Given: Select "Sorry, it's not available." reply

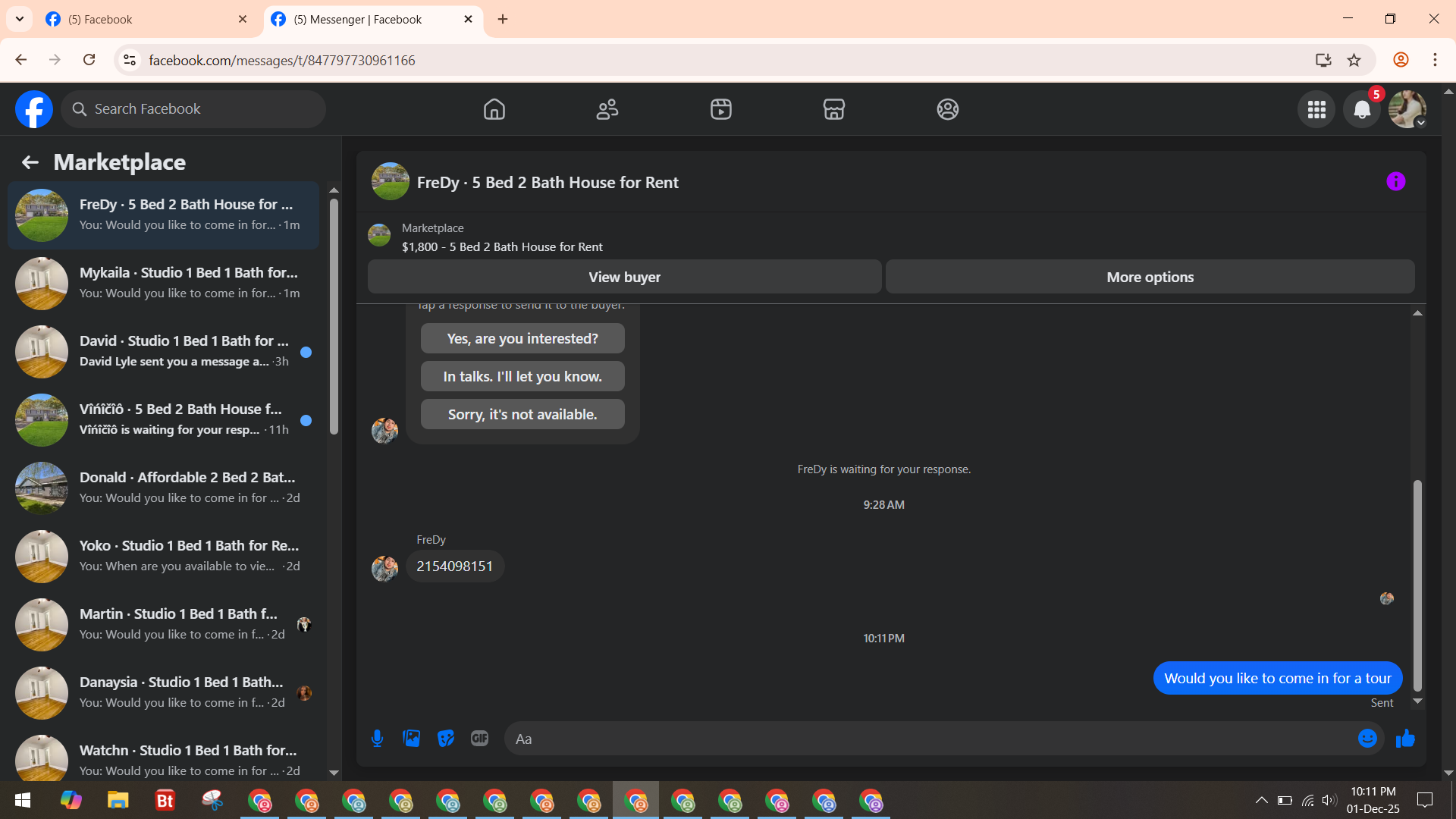Looking at the screenshot, I should [522, 415].
